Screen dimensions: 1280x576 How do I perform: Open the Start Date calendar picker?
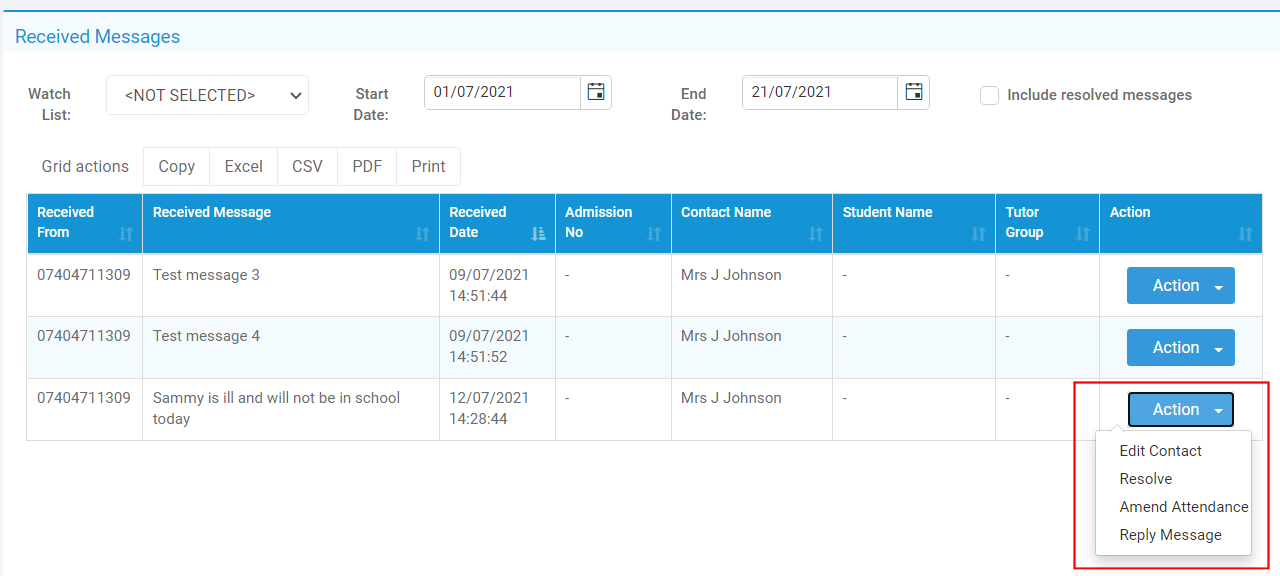click(x=596, y=92)
